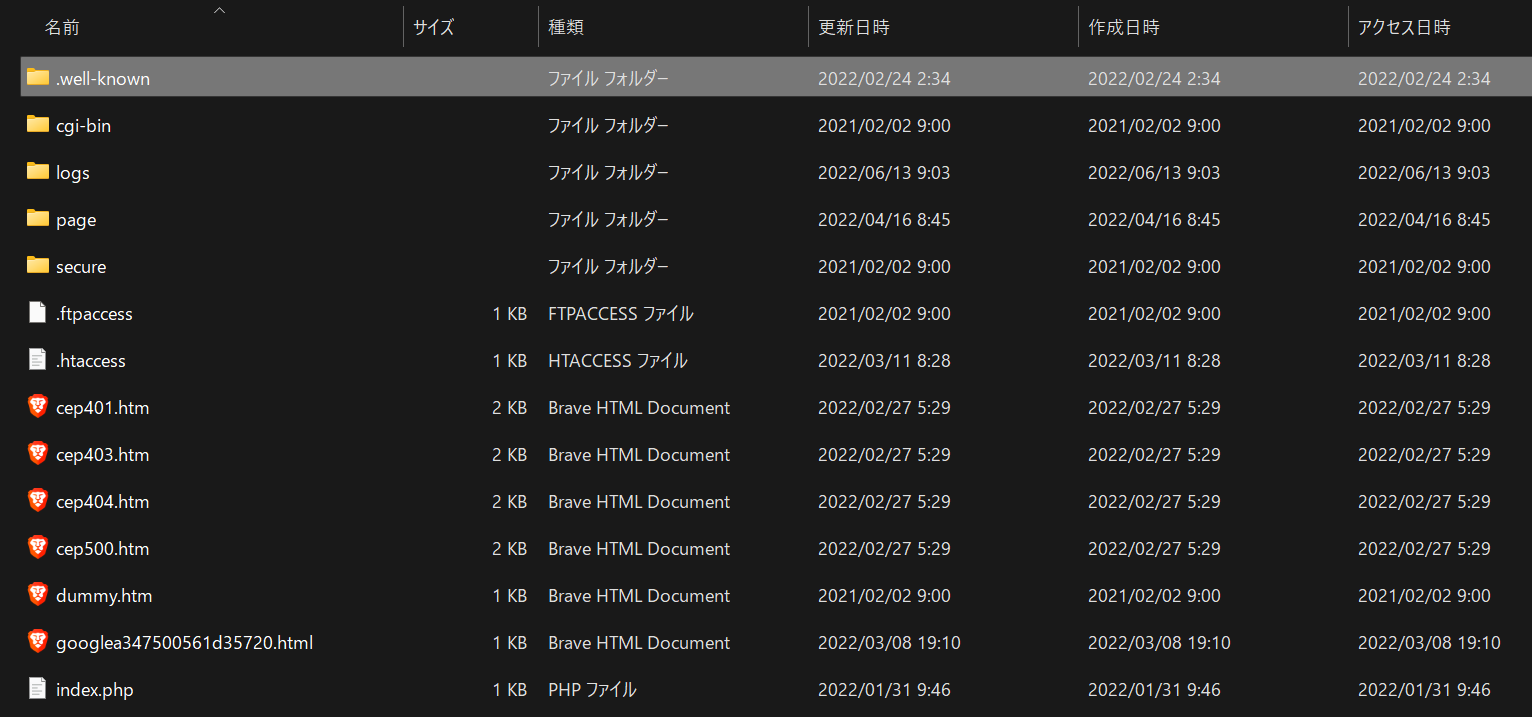Select the logs folder icon
The image size is (1532, 717).
tap(38, 171)
